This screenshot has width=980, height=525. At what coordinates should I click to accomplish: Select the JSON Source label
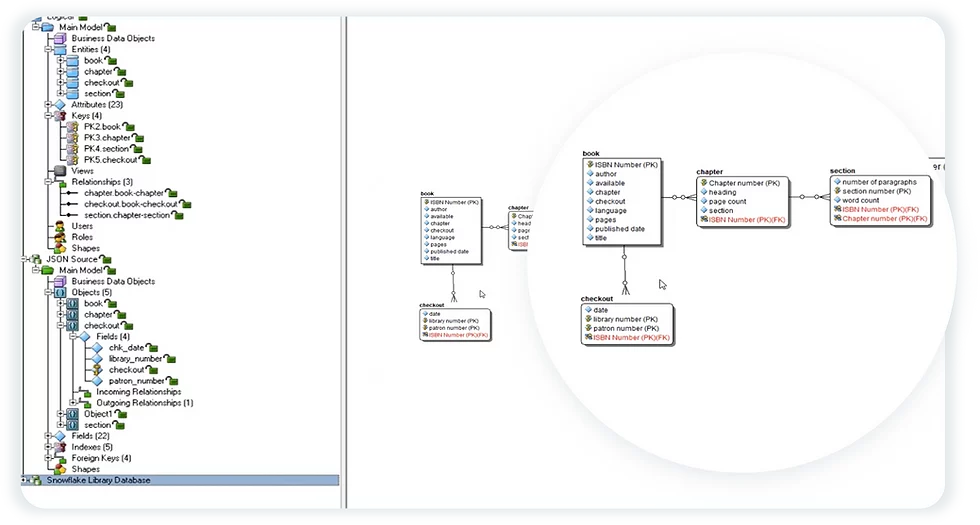pyautogui.click(x=72, y=259)
